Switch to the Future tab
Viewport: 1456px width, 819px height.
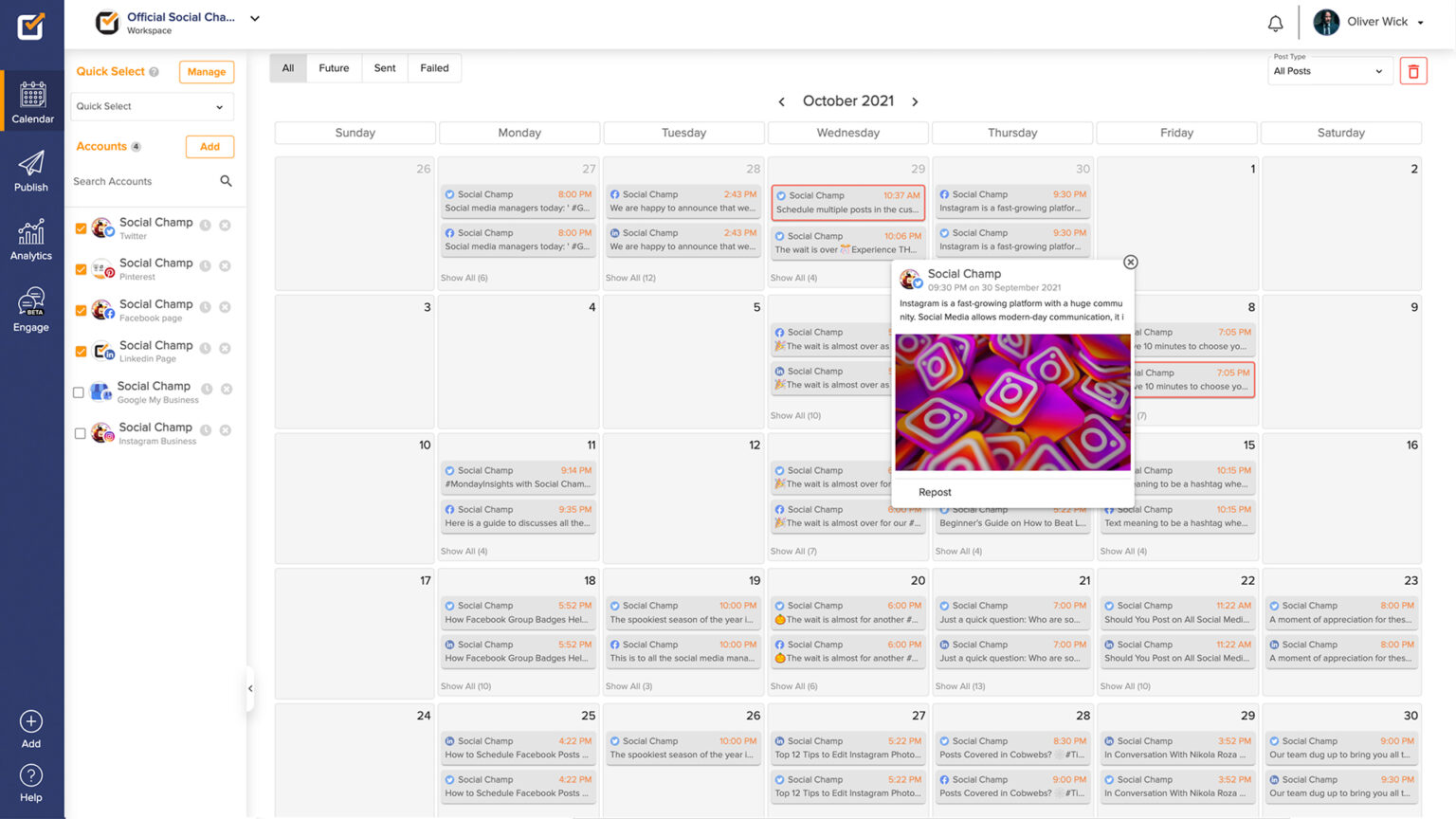pos(334,68)
